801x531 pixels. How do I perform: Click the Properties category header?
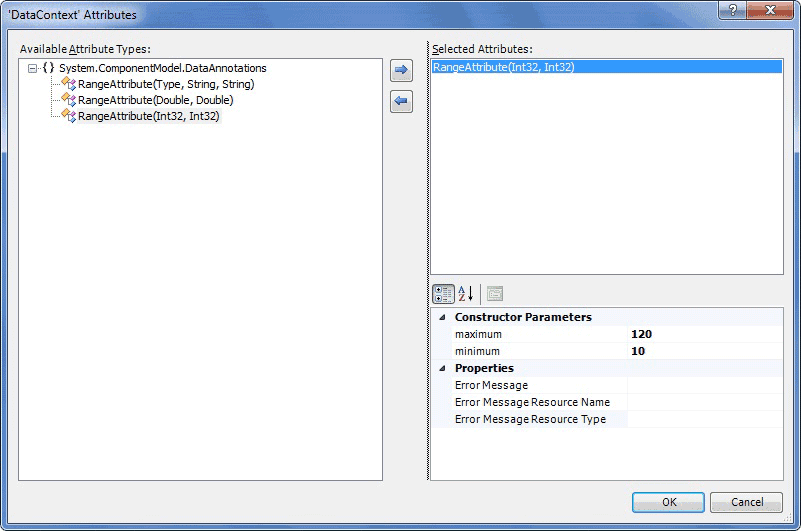[x=484, y=368]
